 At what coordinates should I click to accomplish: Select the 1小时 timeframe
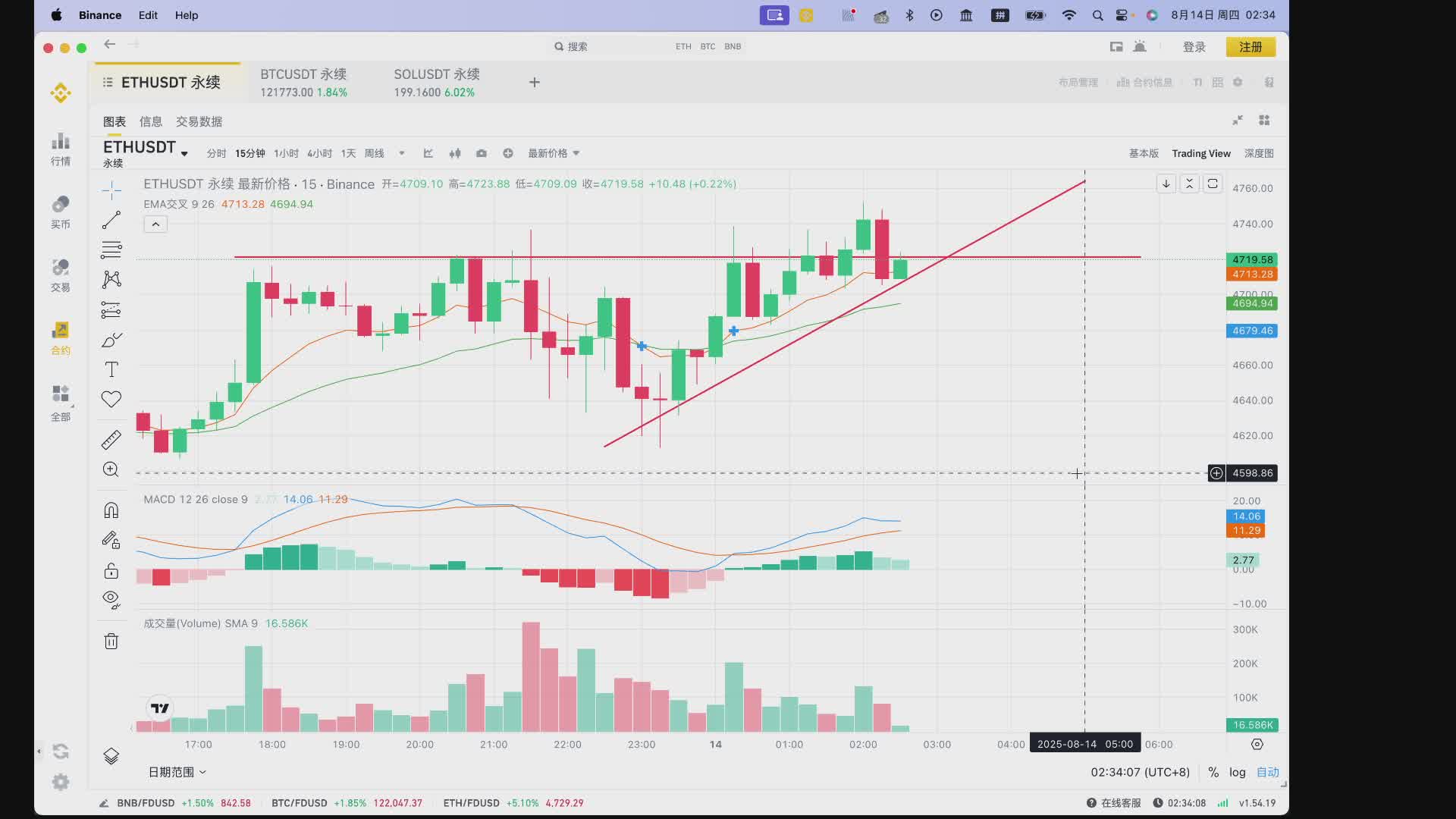(286, 153)
